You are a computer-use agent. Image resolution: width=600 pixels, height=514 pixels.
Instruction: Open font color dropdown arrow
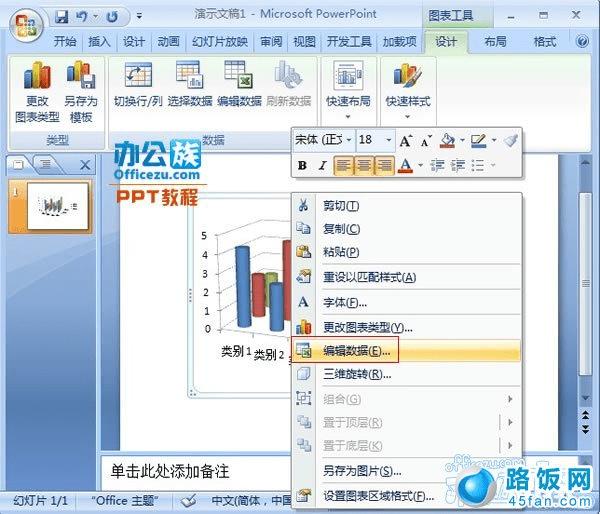[421, 166]
